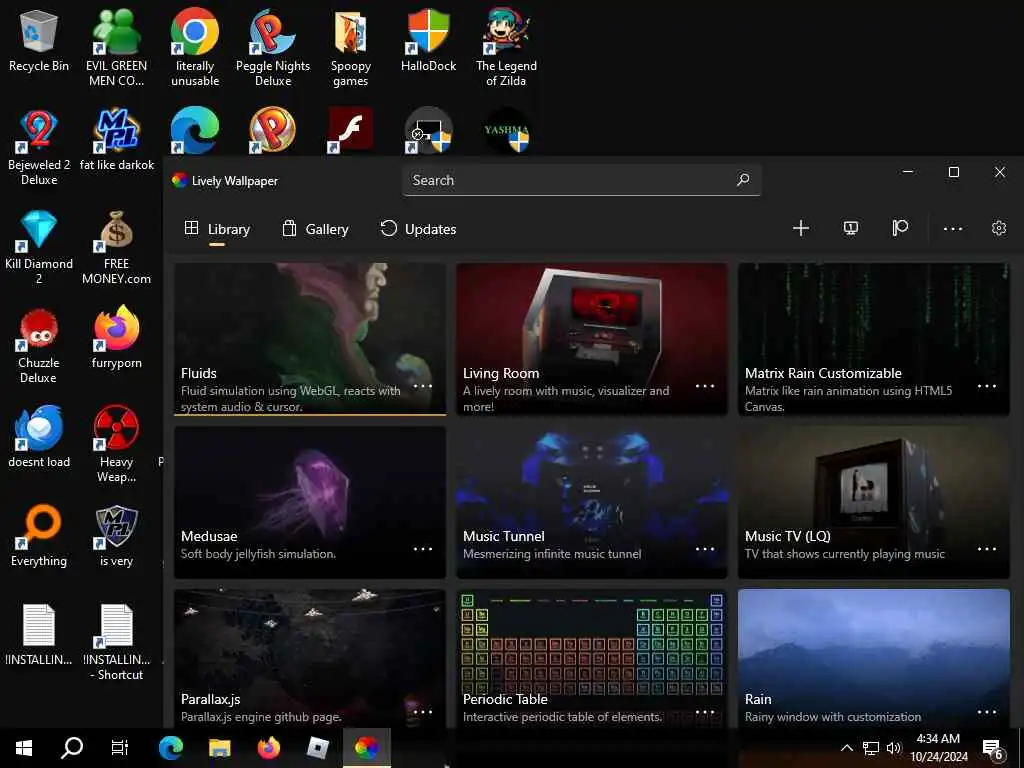This screenshot has width=1024, height=768.
Task: Switch to the Gallery tab
Action: pos(315,229)
